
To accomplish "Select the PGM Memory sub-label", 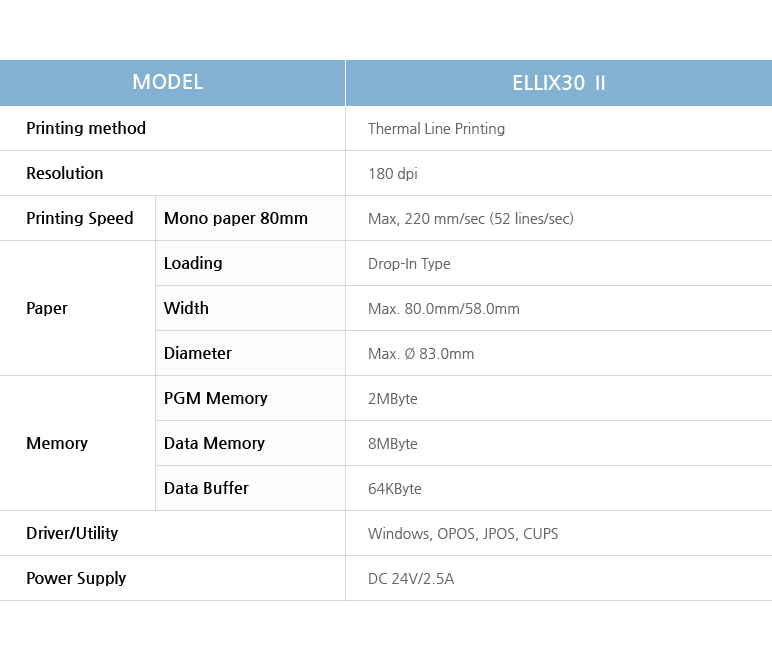I will tap(216, 398).
